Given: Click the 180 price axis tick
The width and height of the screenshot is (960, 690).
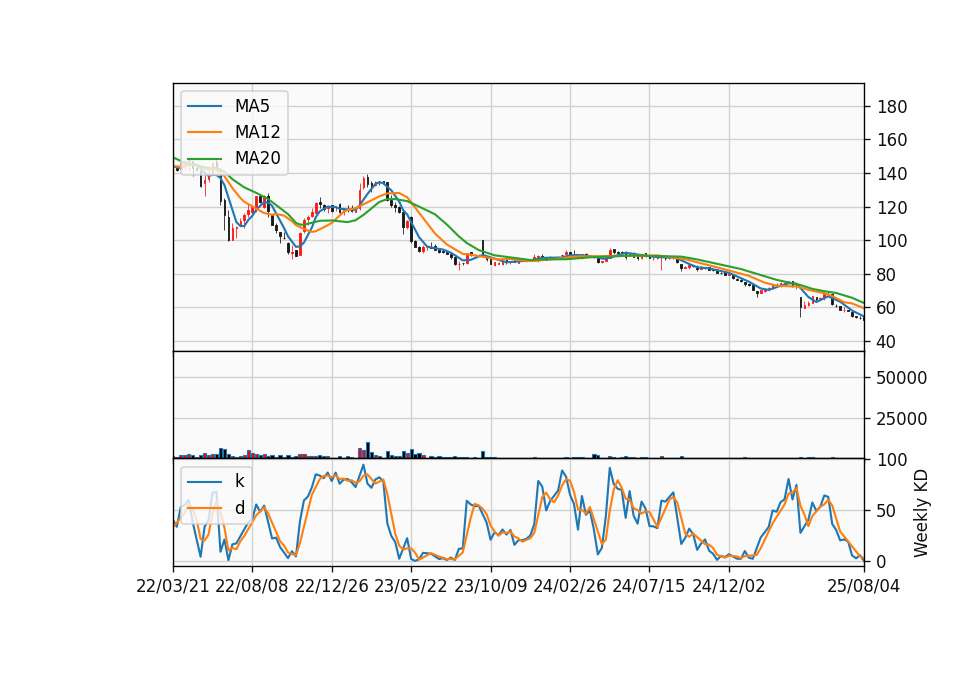Looking at the screenshot, I should [892, 107].
